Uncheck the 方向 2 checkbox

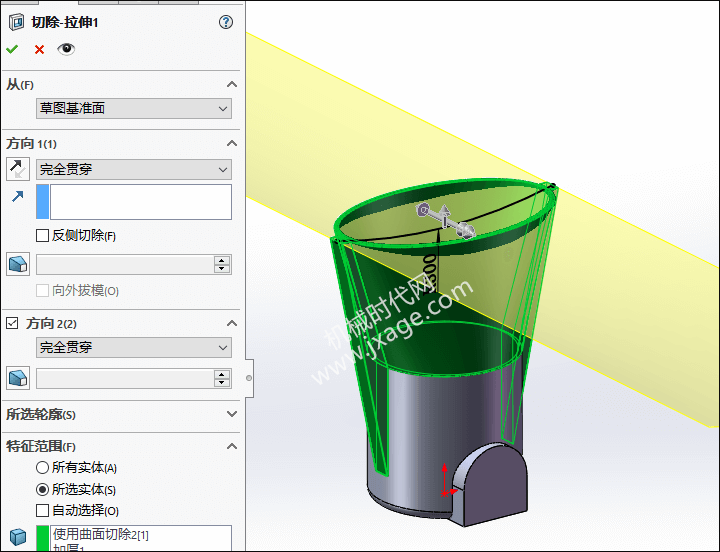pyautogui.click(x=13, y=323)
